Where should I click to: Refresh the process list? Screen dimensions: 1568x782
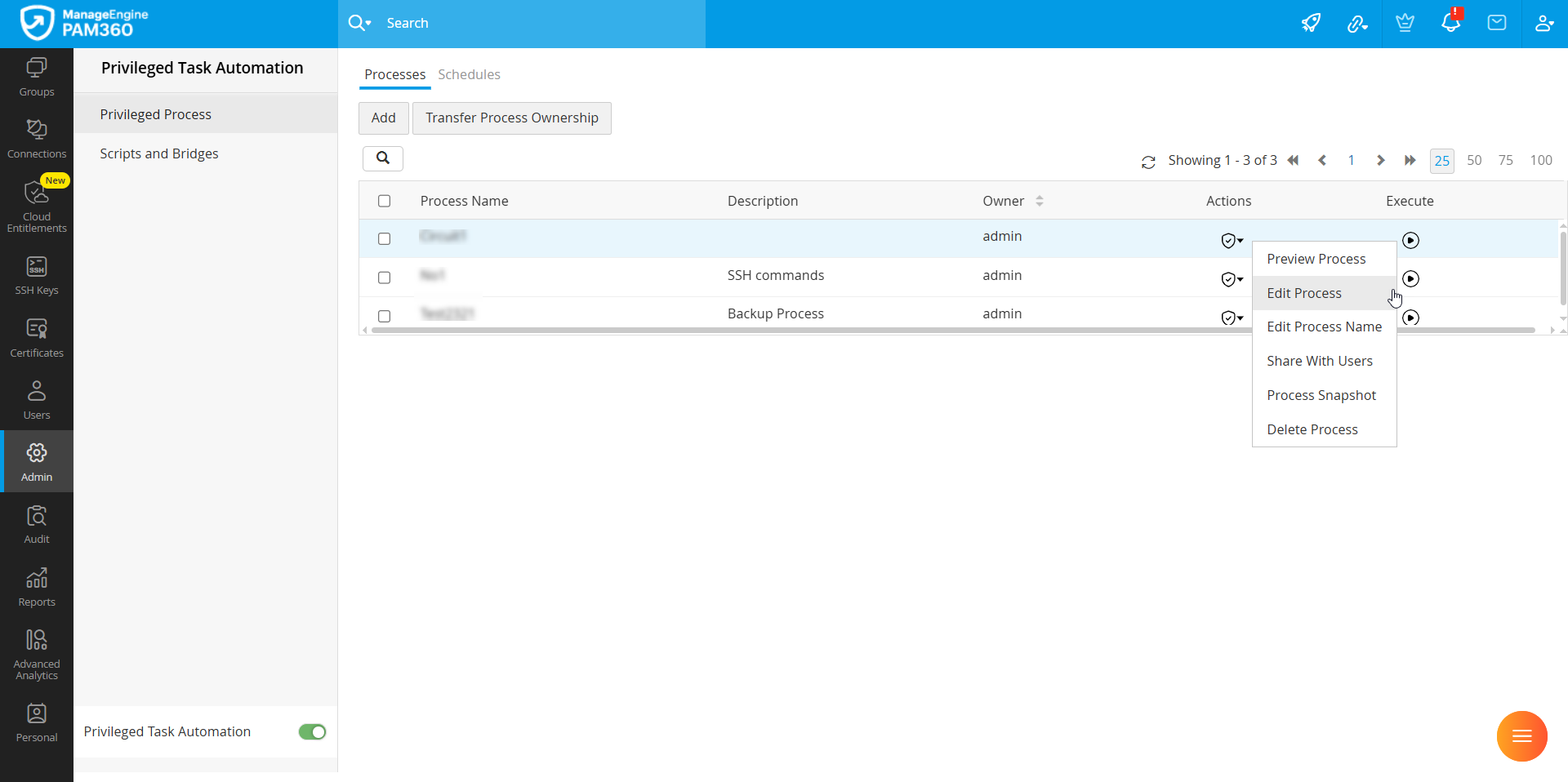(x=1148, y=161)
